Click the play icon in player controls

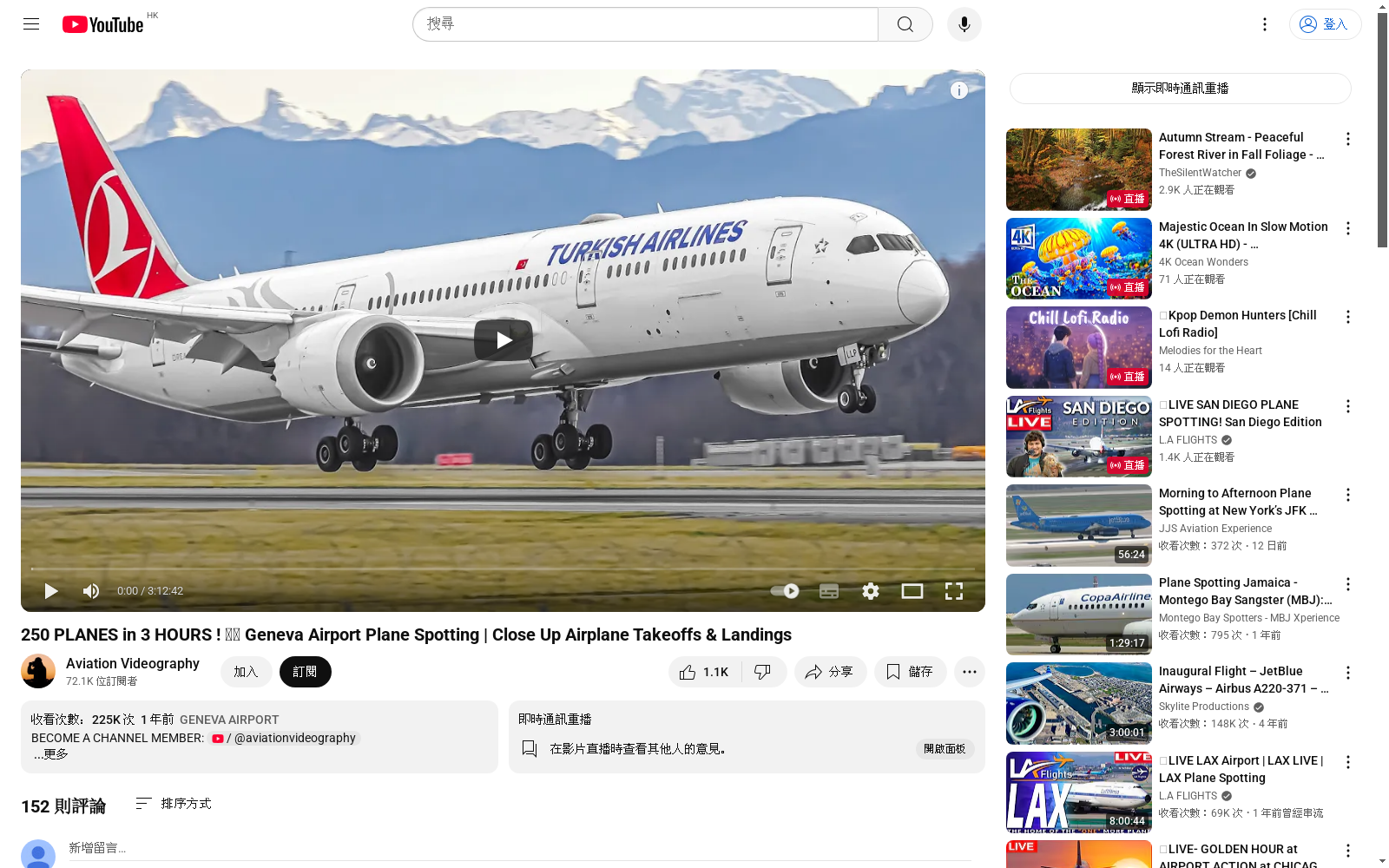click(51, 591)
